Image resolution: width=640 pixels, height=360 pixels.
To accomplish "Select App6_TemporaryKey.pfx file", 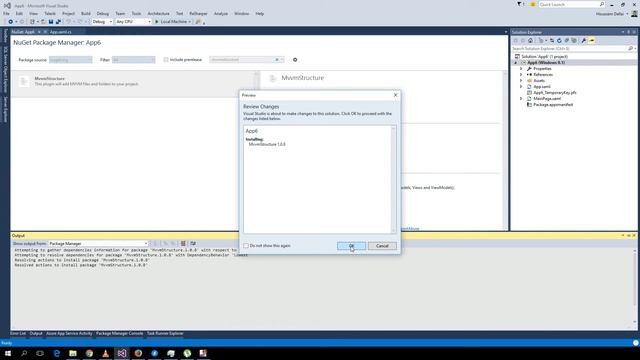I will click(x=555, y=93).
